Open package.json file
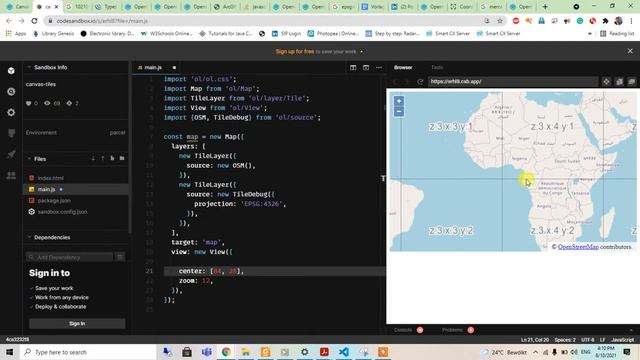The width and height of the screenshot is (640, 360). [54, 200]
